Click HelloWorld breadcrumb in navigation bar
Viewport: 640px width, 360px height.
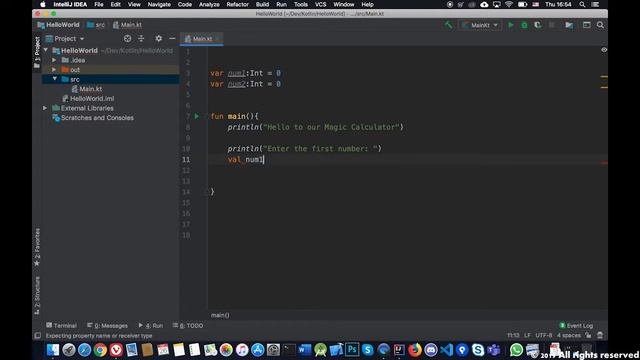click(58, 25)
